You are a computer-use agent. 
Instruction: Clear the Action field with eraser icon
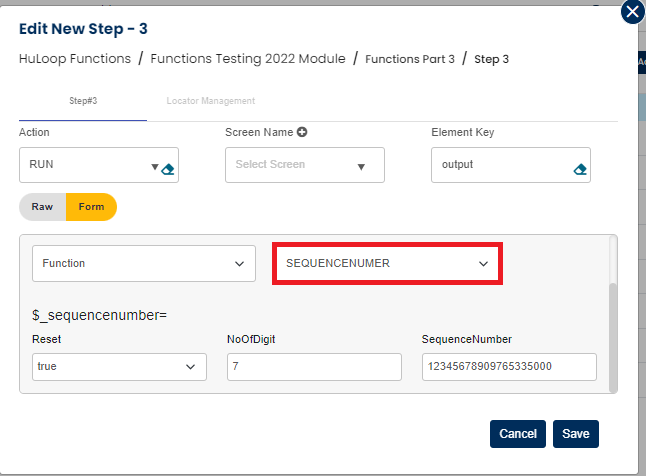click(x=169, y=169)
